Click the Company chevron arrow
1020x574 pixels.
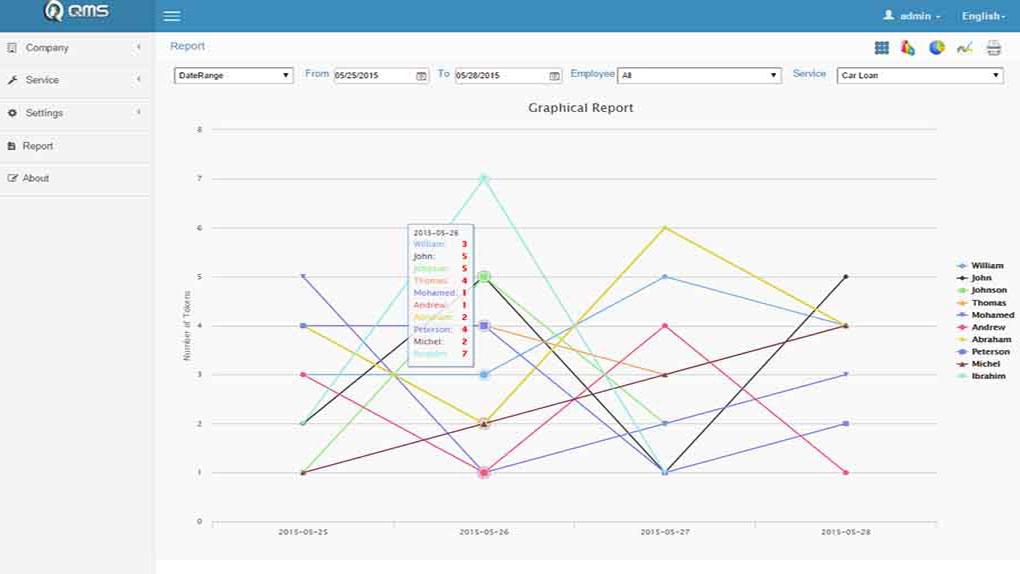pos(139,48)
